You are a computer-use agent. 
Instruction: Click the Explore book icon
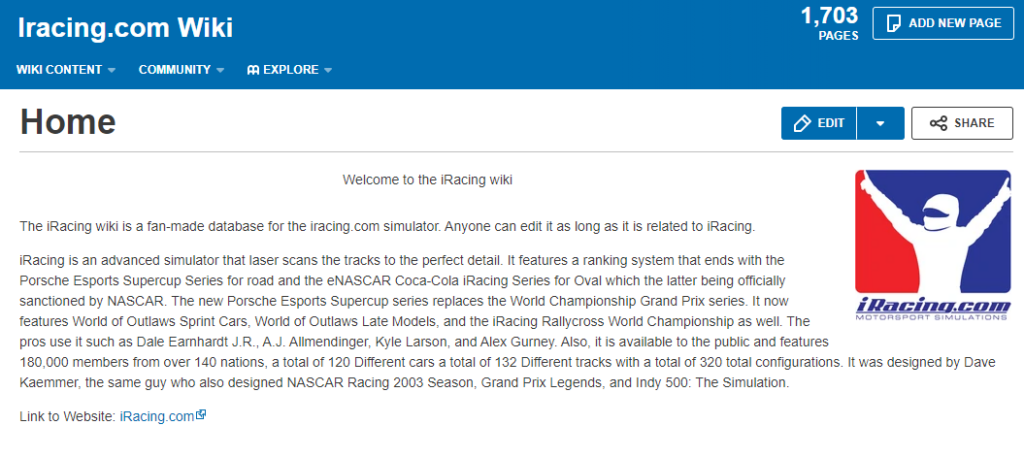253,70
